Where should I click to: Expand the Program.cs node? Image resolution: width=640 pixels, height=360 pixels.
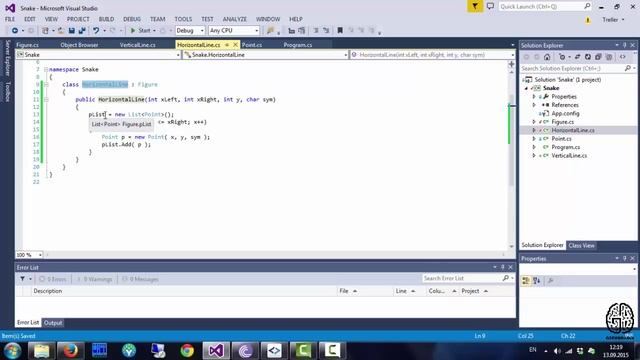[534, 147]
